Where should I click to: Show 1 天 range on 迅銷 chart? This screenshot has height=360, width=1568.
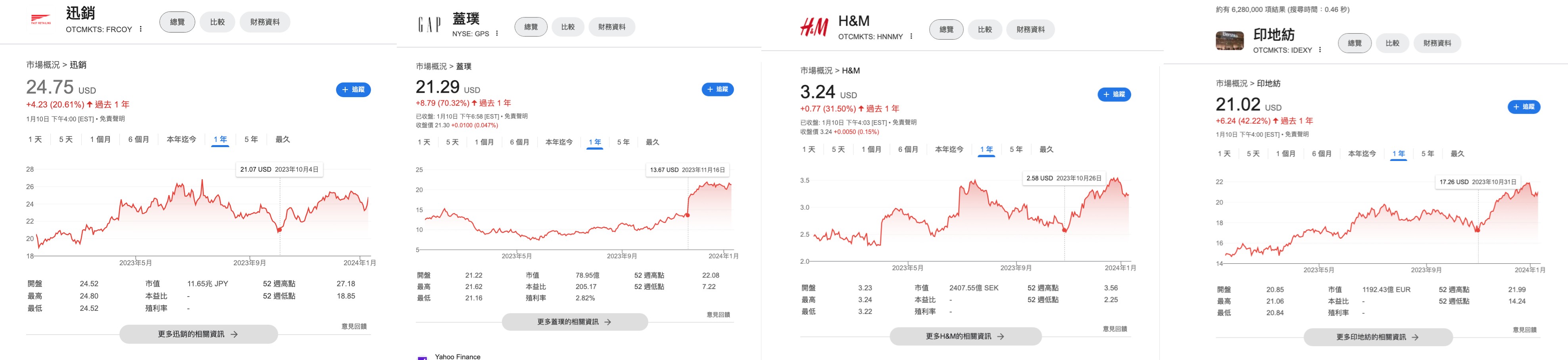(x=35, y=139)
